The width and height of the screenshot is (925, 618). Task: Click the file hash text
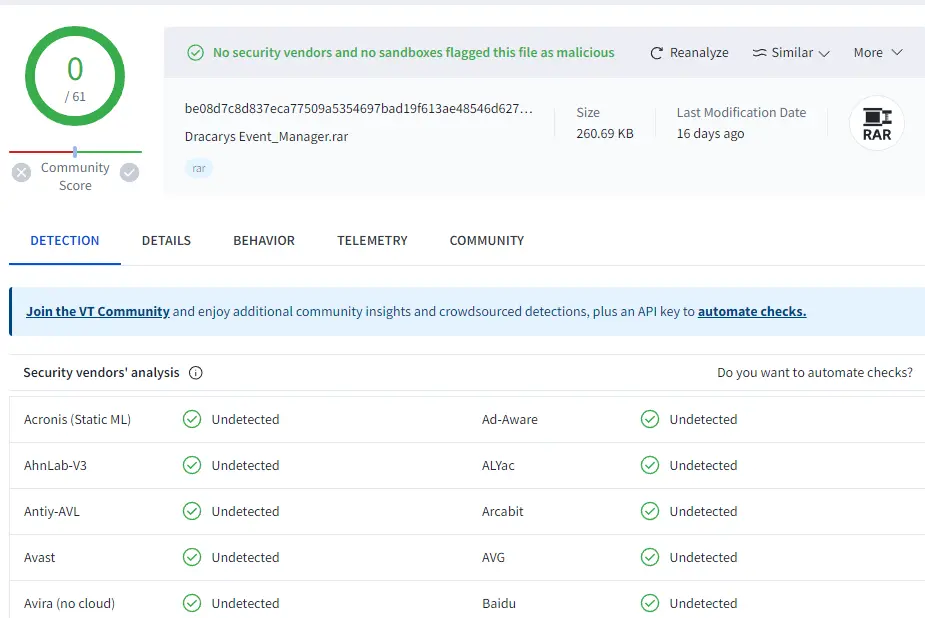tap(359, 109)
